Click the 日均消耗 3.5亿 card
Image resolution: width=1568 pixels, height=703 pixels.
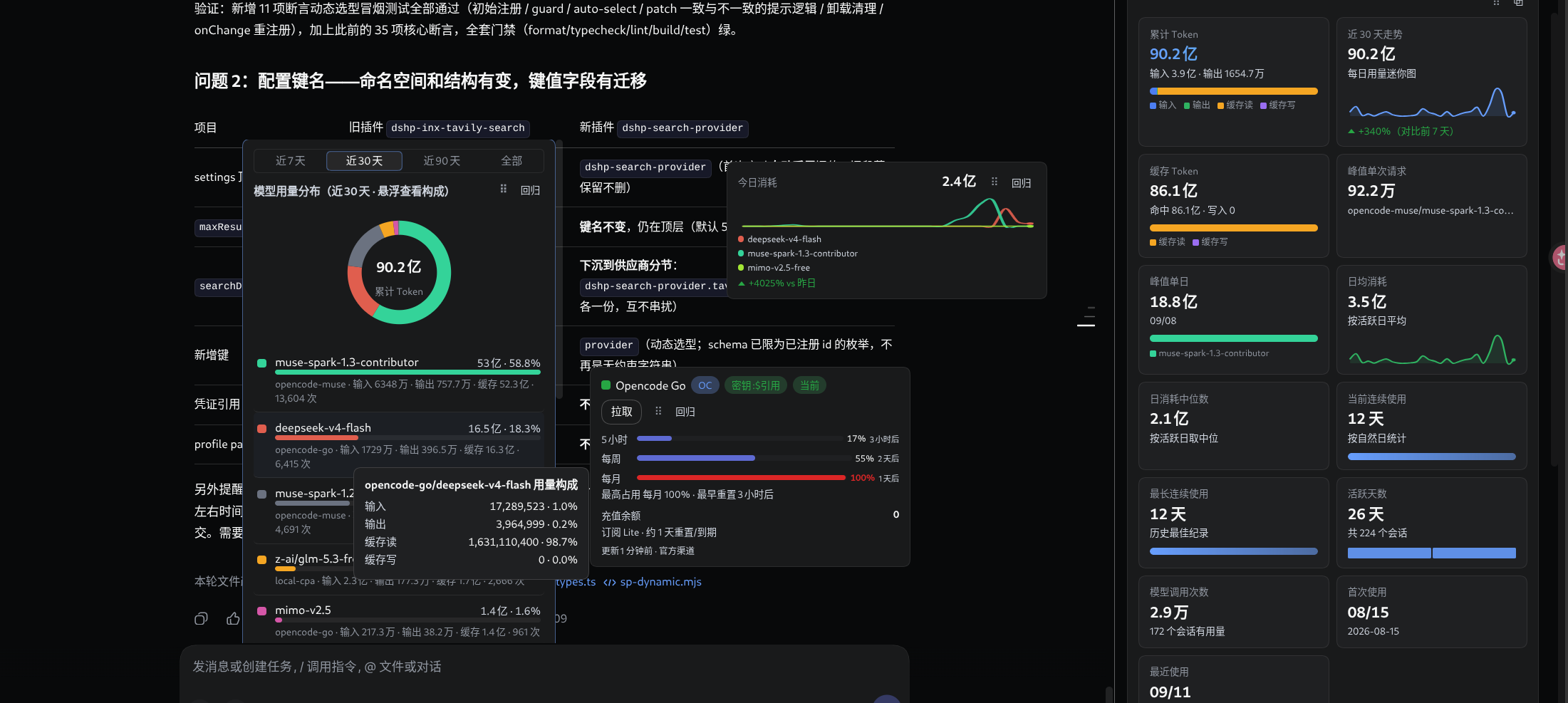tap(1431, 319)
